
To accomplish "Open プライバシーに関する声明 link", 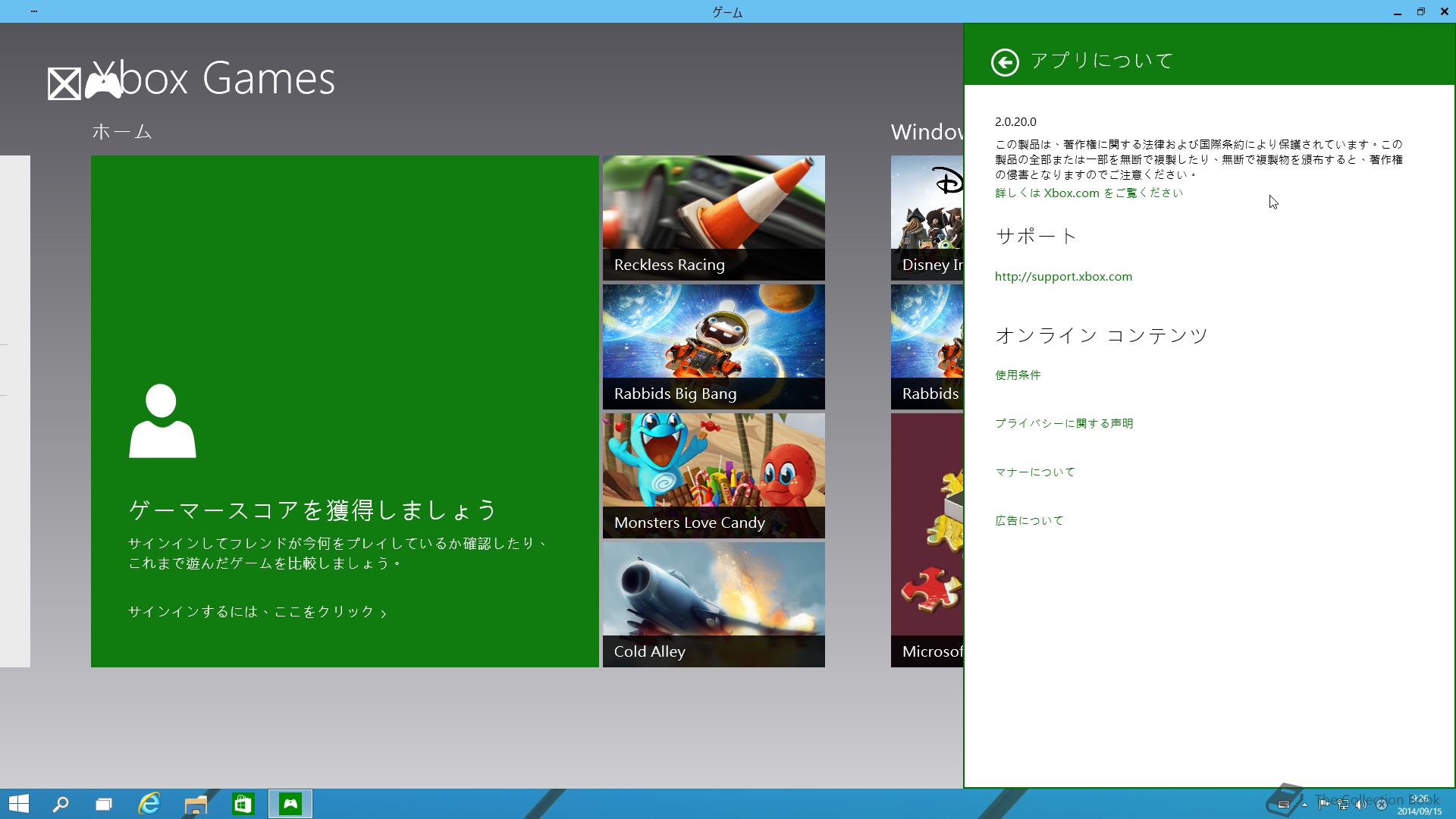I will click(x=1064, y=423).
